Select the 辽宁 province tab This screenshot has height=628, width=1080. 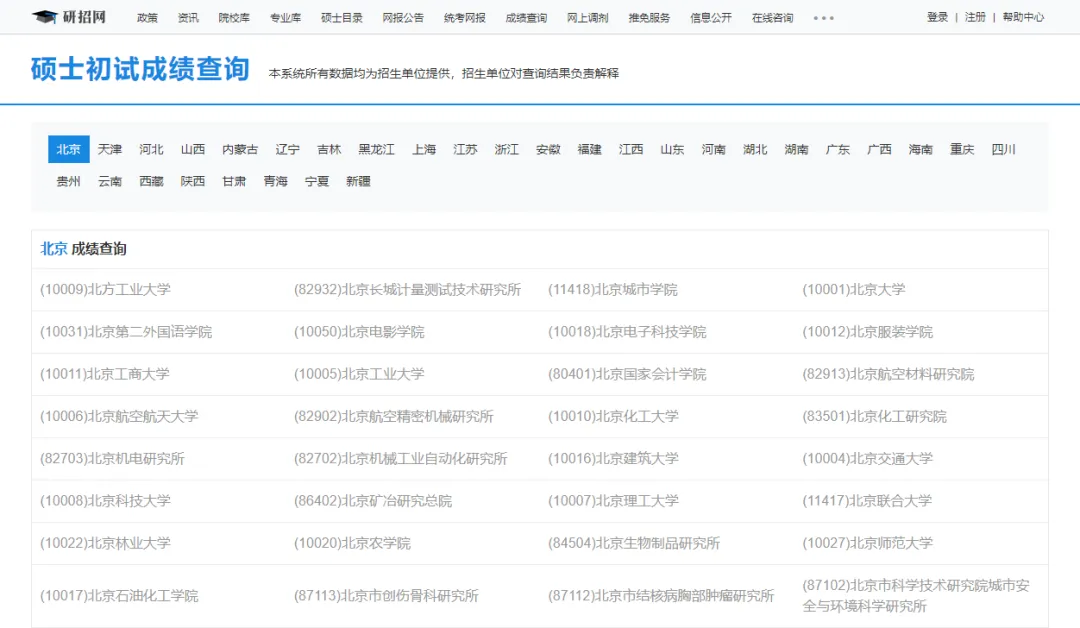287,149
